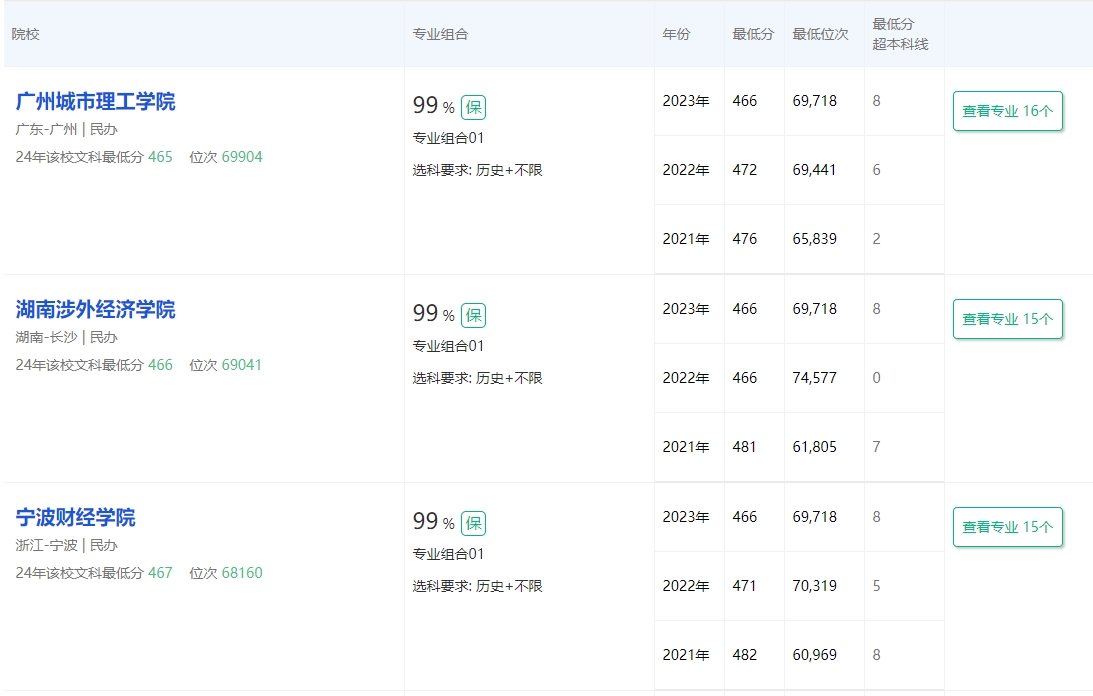
Task: Click 查看专业 15个 for 宁波财经学院
Action: coord(1007,527)
